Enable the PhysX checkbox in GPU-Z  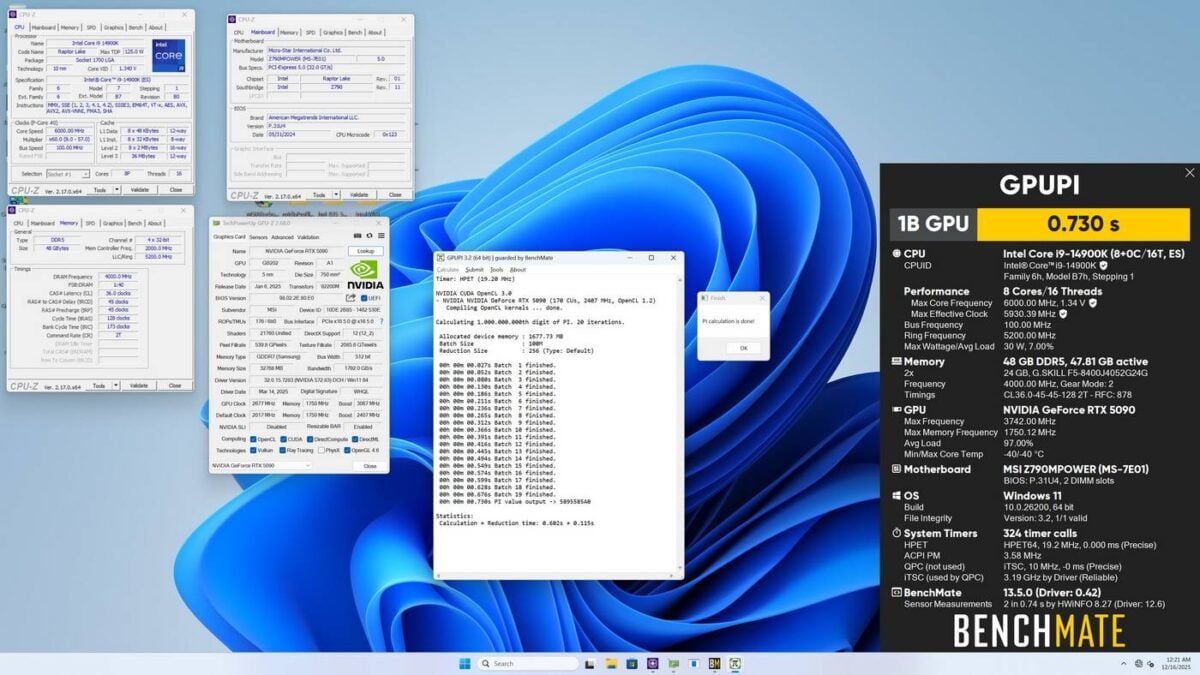pyautogui.click(x=320, y=448)
